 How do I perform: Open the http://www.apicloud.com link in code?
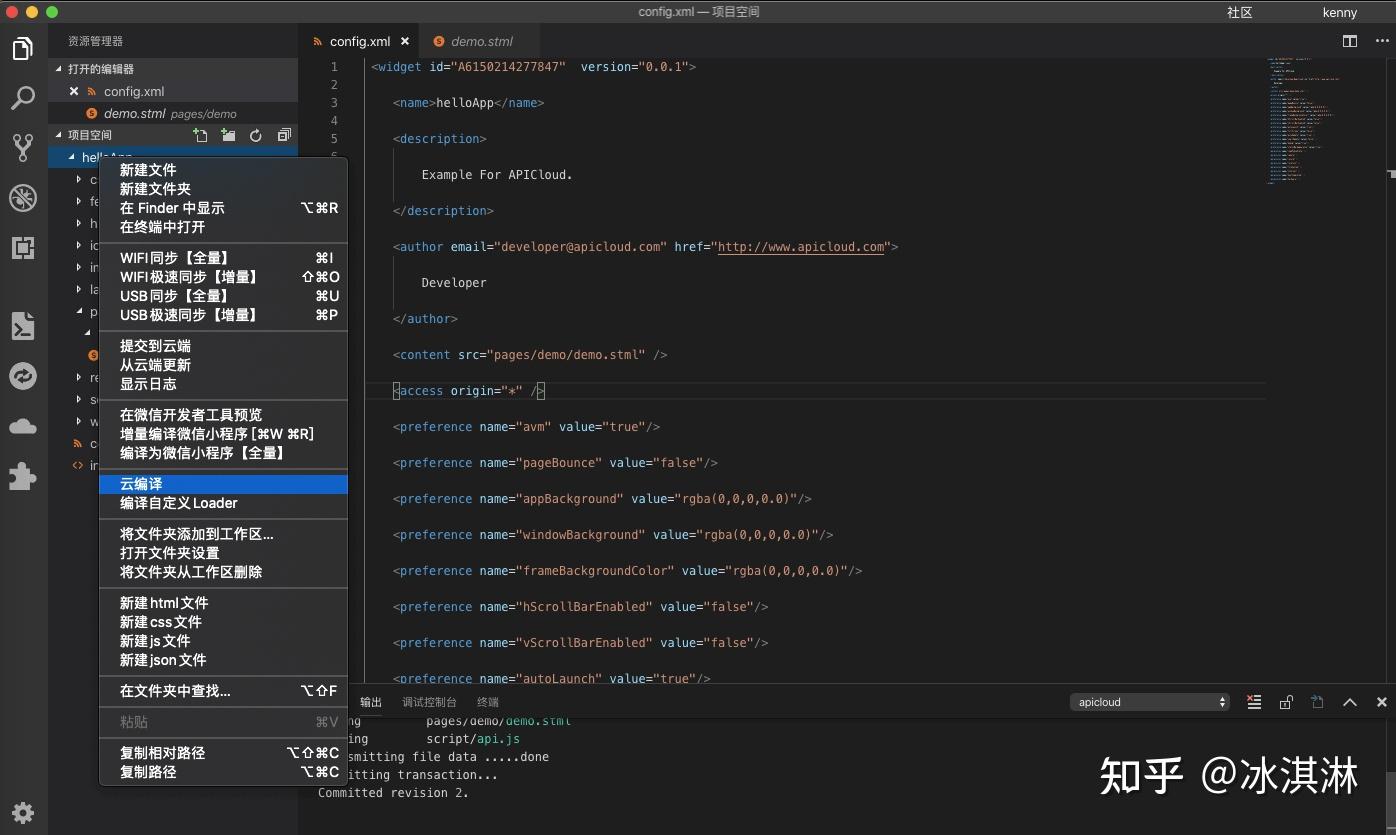[x=802, y=247]
